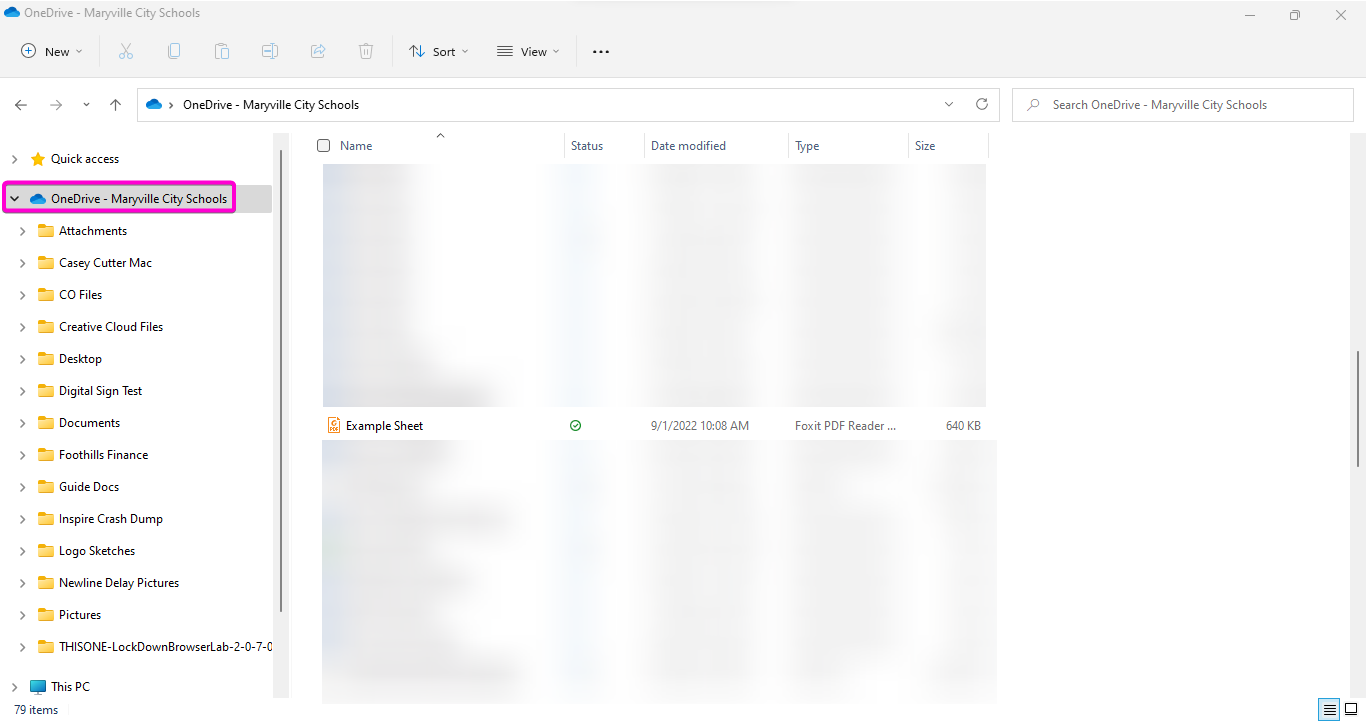Sort by the Type column header
This screenshot has width=1366, height=721.
pos(807,146)
